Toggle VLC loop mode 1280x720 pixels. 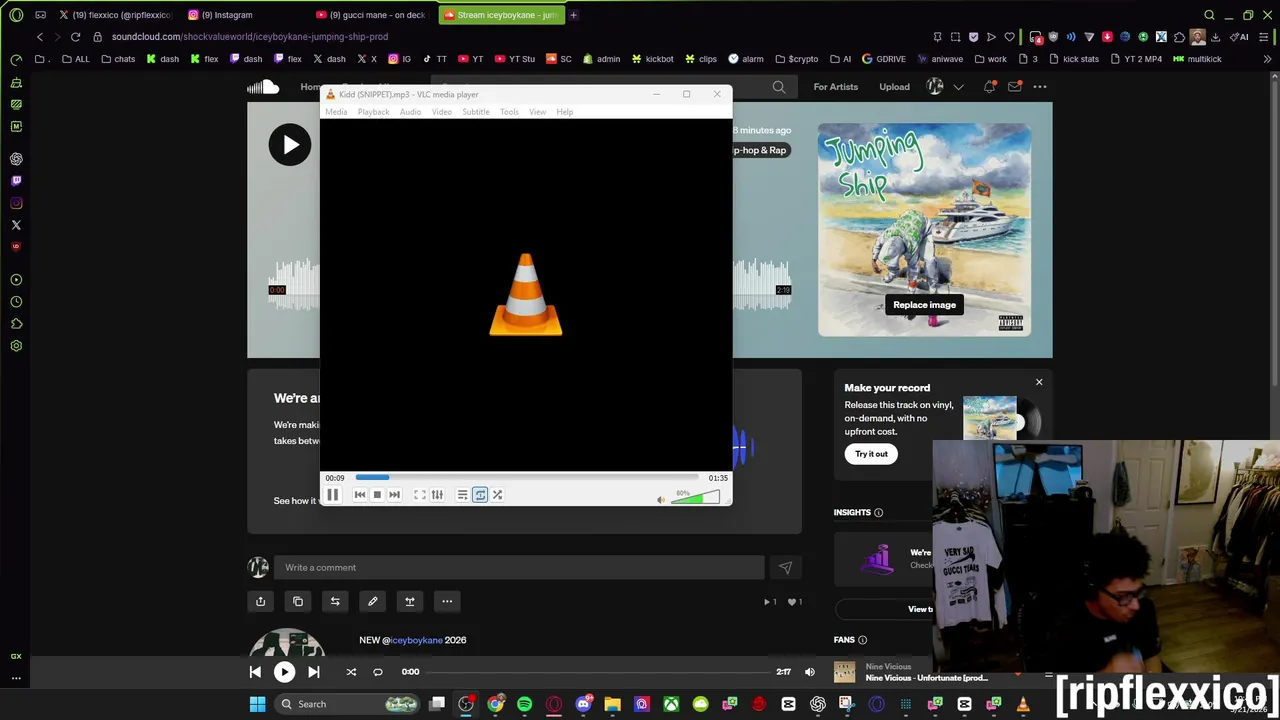tap(480, 495)
